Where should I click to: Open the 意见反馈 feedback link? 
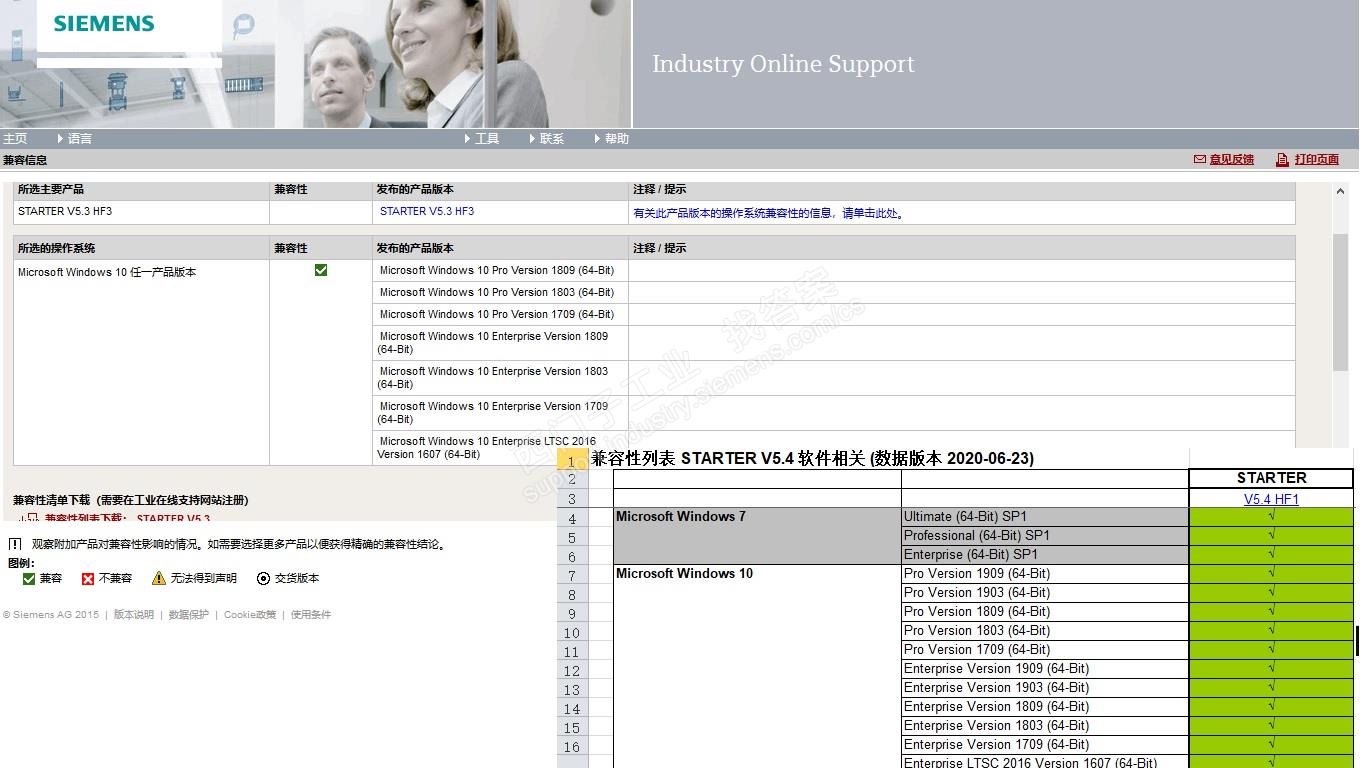(x=1232, y=160)
